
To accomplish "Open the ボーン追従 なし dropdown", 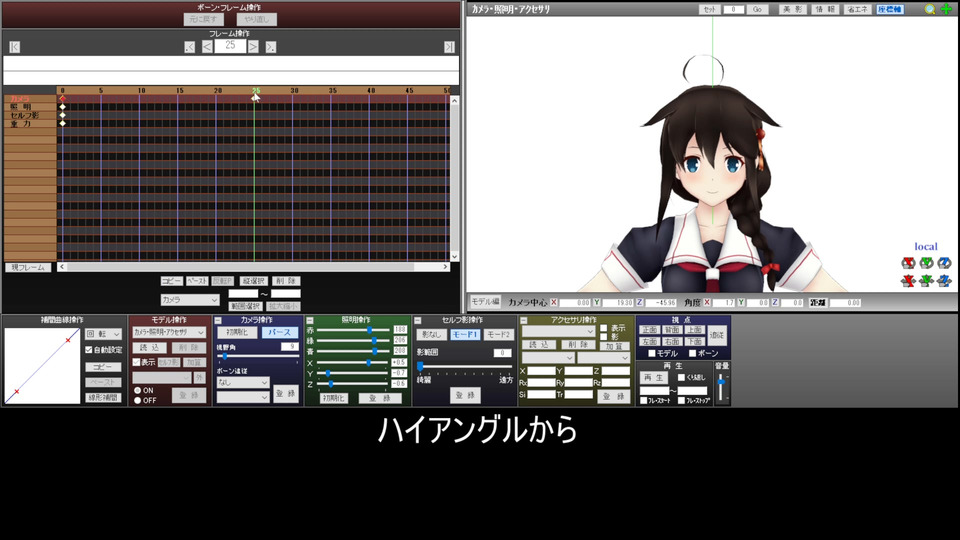I will (x=243, y=383).
